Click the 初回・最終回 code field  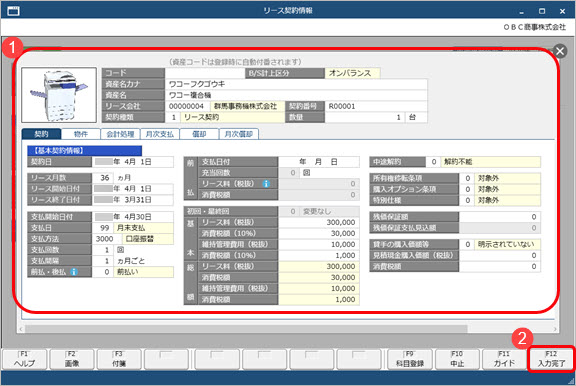click(289, 211)
